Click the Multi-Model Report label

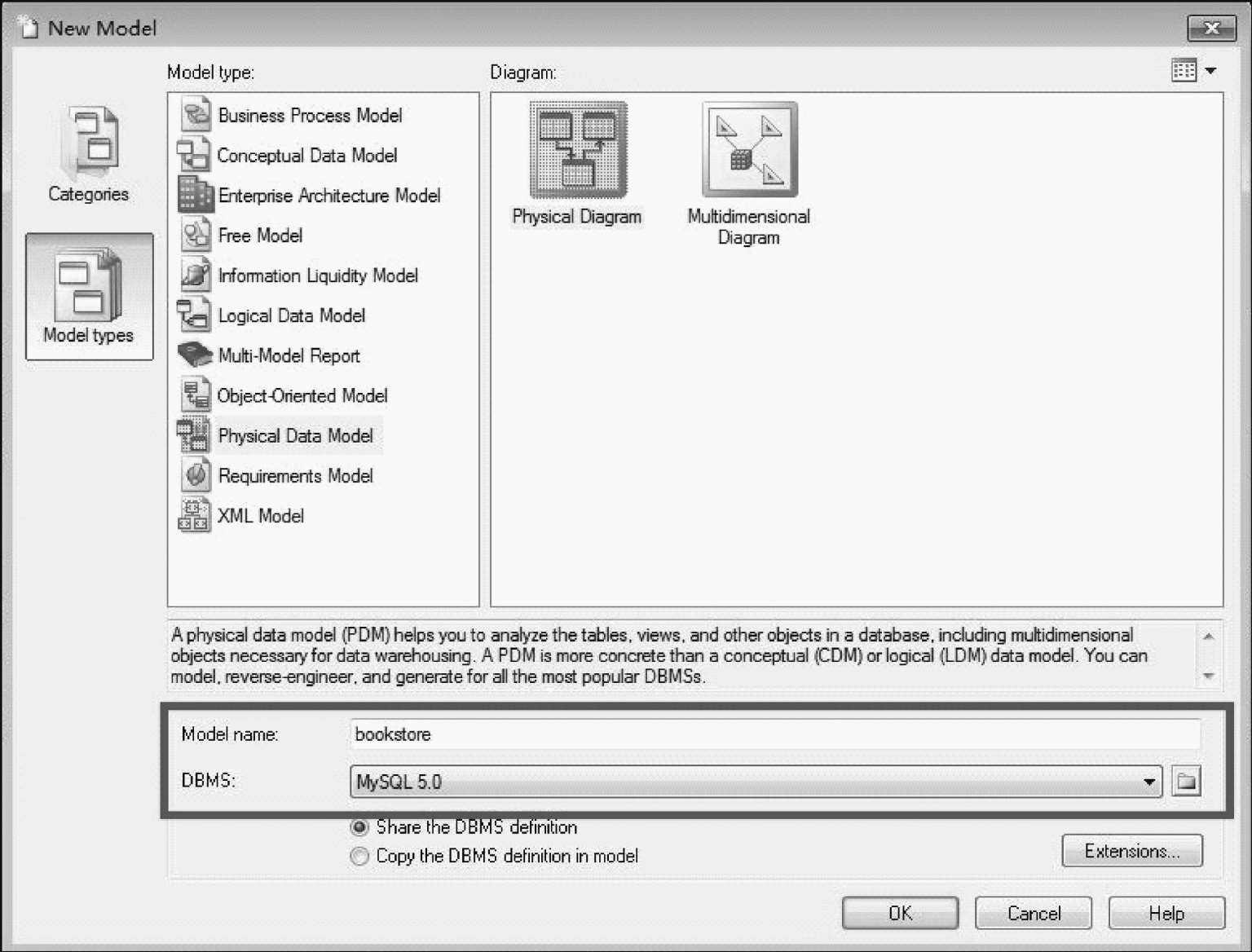pyautogui.click(x=289, y=355)
